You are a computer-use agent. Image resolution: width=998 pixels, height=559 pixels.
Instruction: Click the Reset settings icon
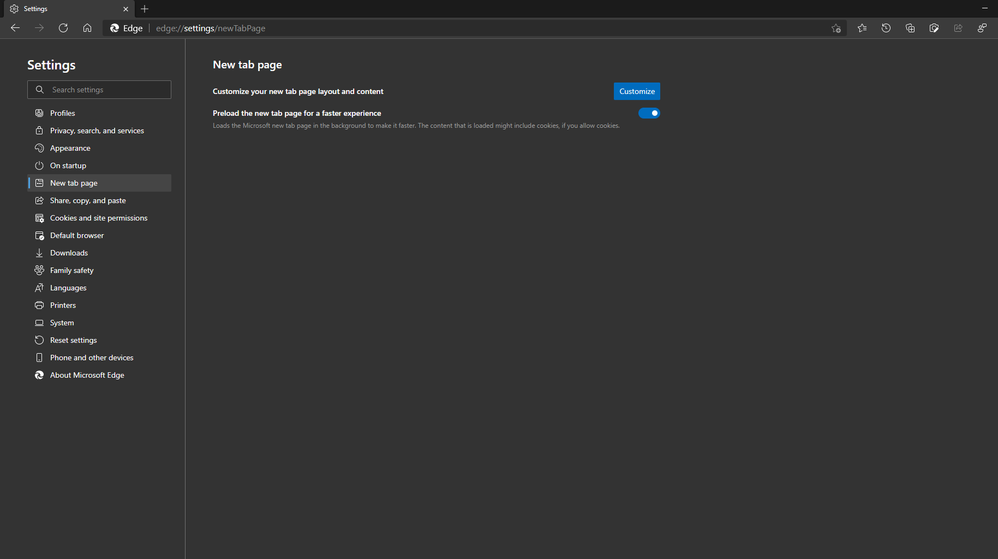click(39, 340)
